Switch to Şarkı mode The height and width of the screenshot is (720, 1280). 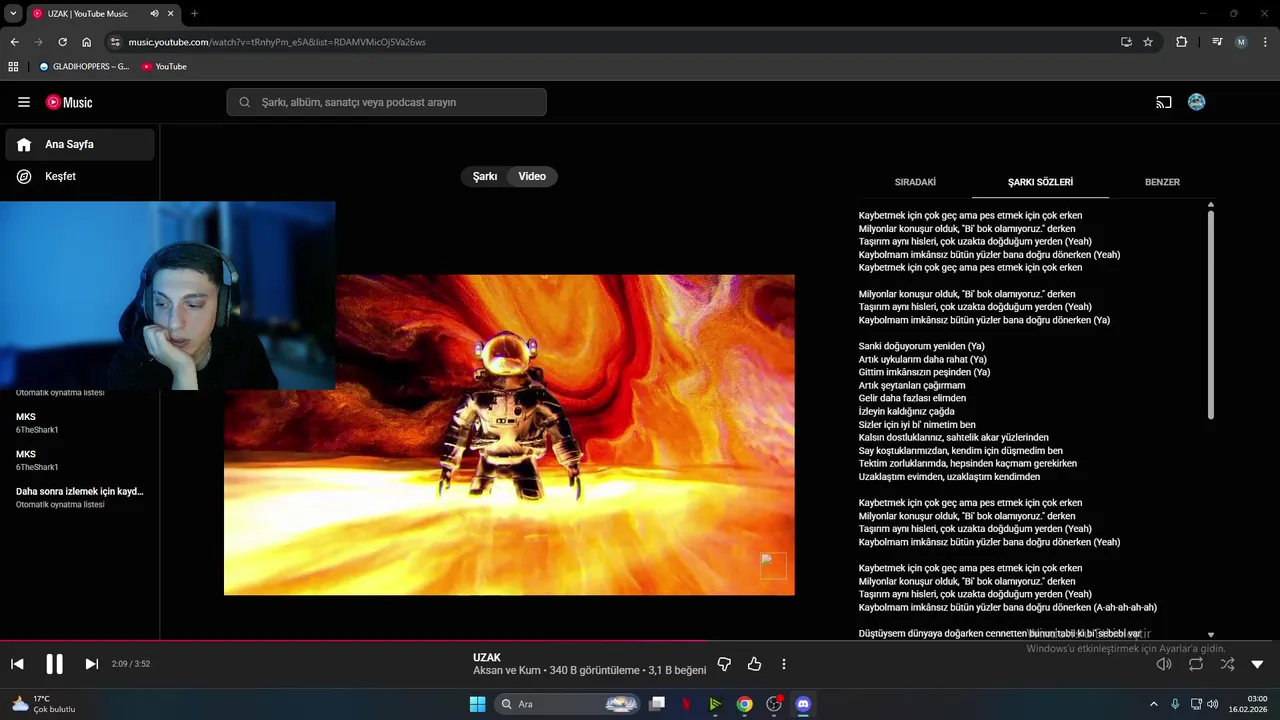(x=485, y=176)
